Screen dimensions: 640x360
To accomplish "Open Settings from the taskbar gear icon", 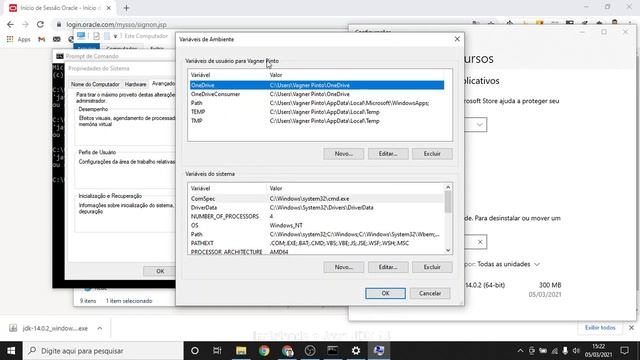I will point(356,351).
